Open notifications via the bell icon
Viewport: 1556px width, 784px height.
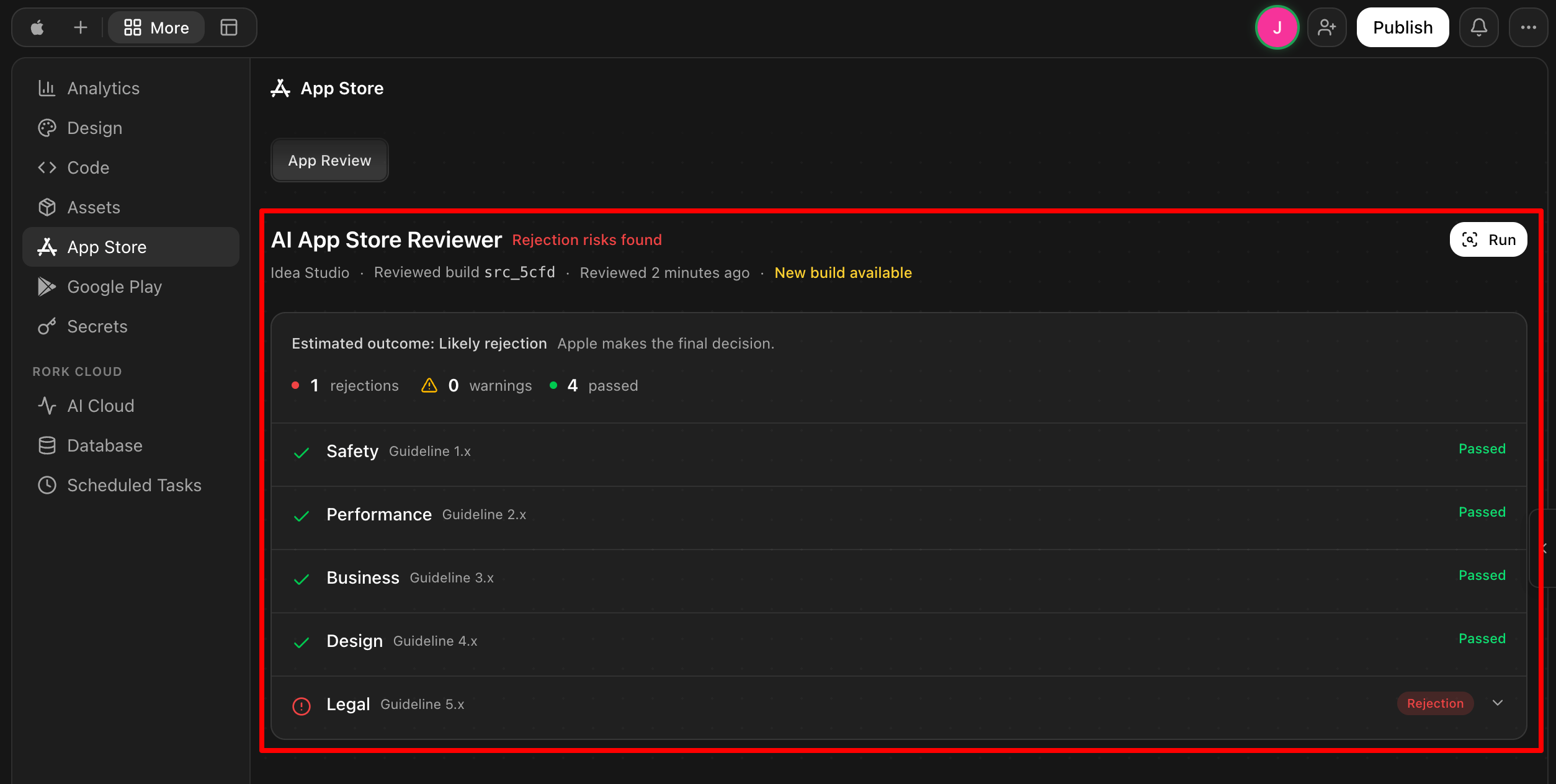[x=1479, y=27]
